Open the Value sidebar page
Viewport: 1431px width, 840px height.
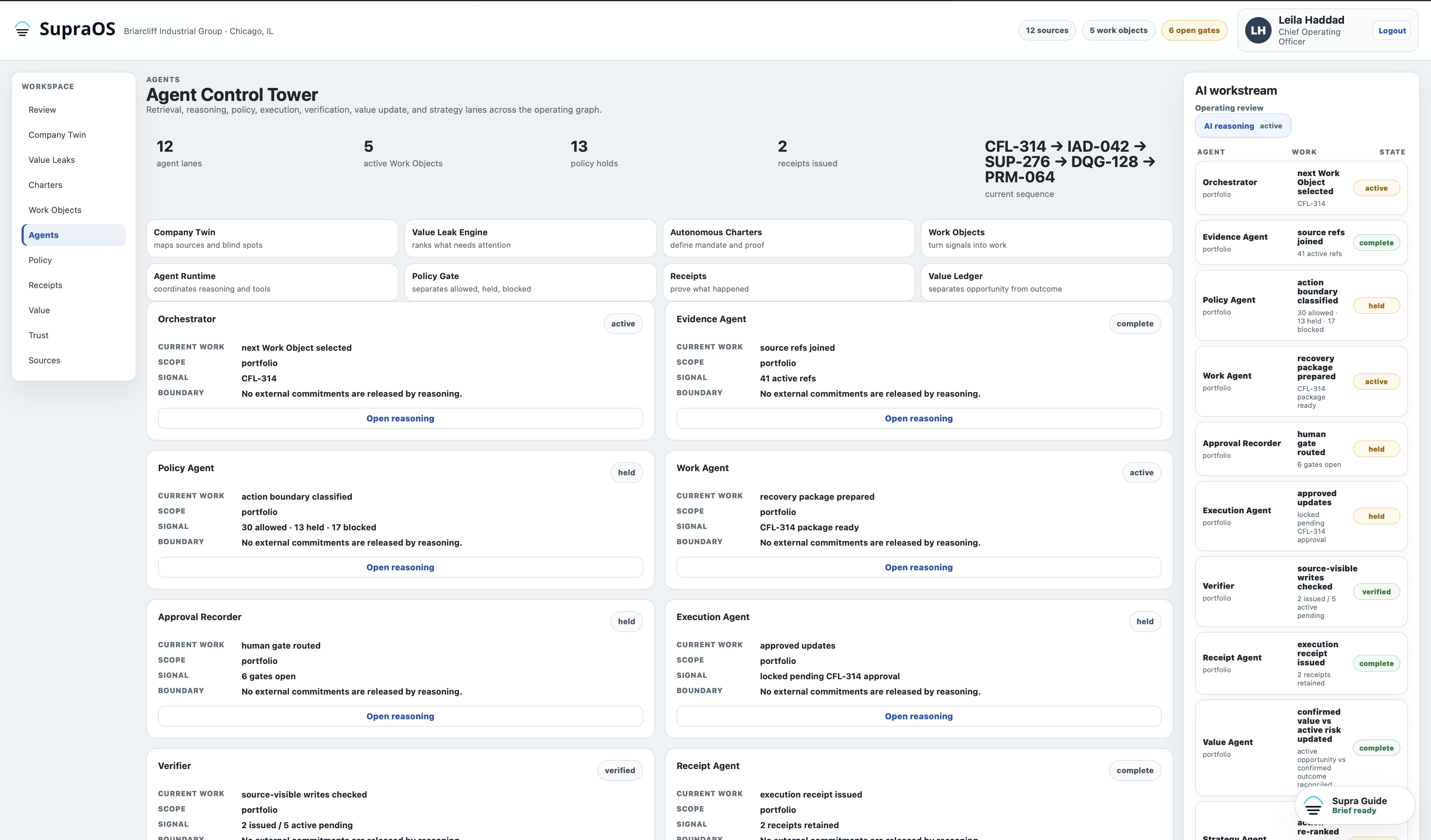pyautogui.click(x=74, y=310)
